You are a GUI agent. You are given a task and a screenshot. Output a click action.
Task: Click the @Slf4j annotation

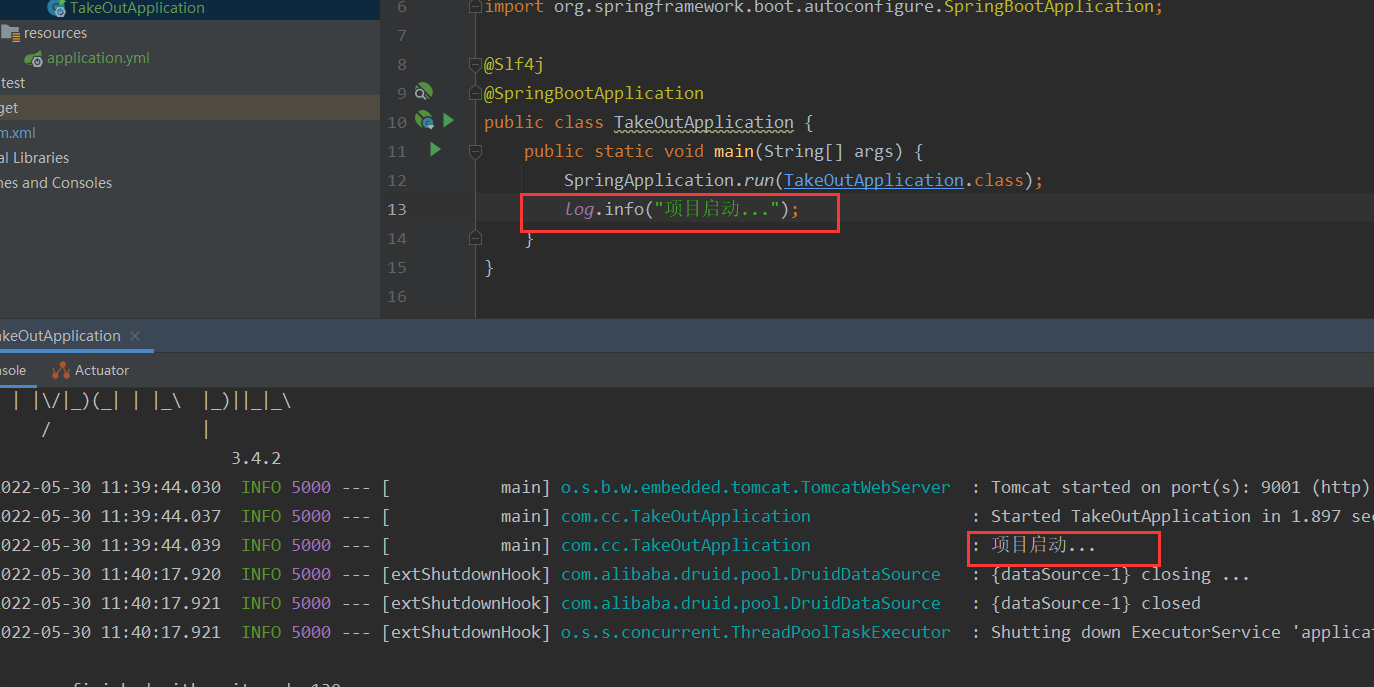pos(514,64)
